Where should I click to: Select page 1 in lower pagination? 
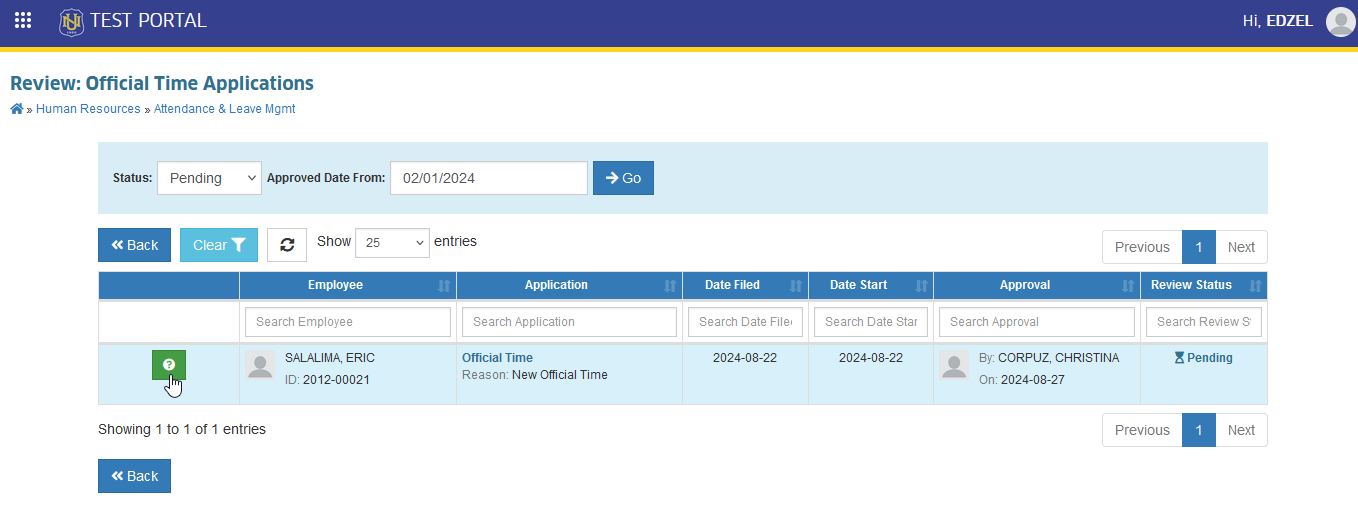click(x=1199, y=430)
